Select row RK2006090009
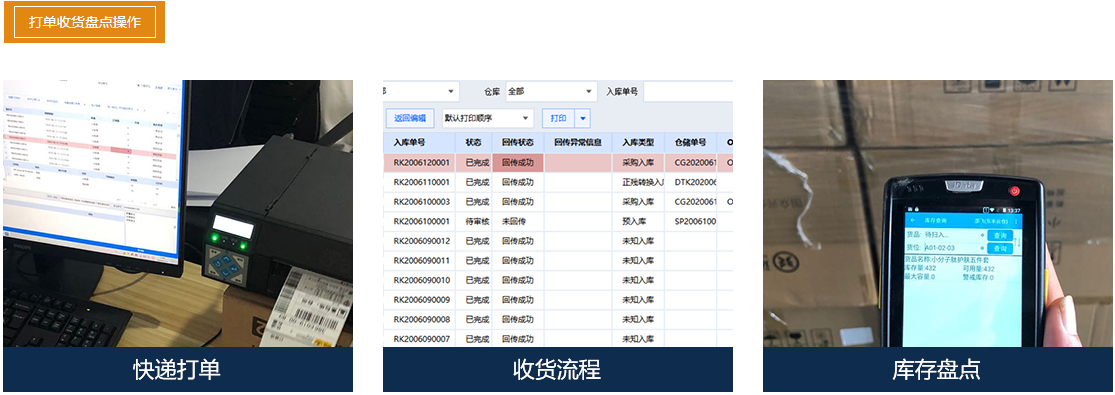Viewport: 1115px width, 395px height. point(558,300)
